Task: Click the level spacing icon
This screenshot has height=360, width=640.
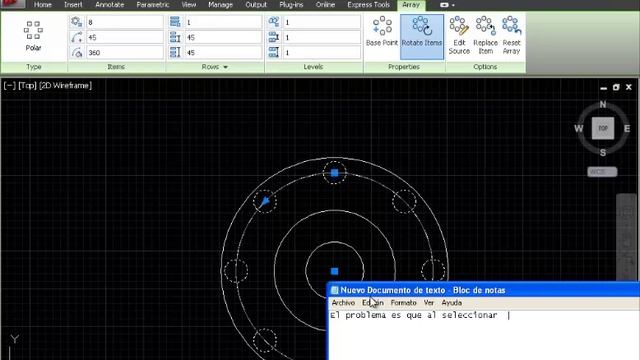Action: (x=274, y=38)
